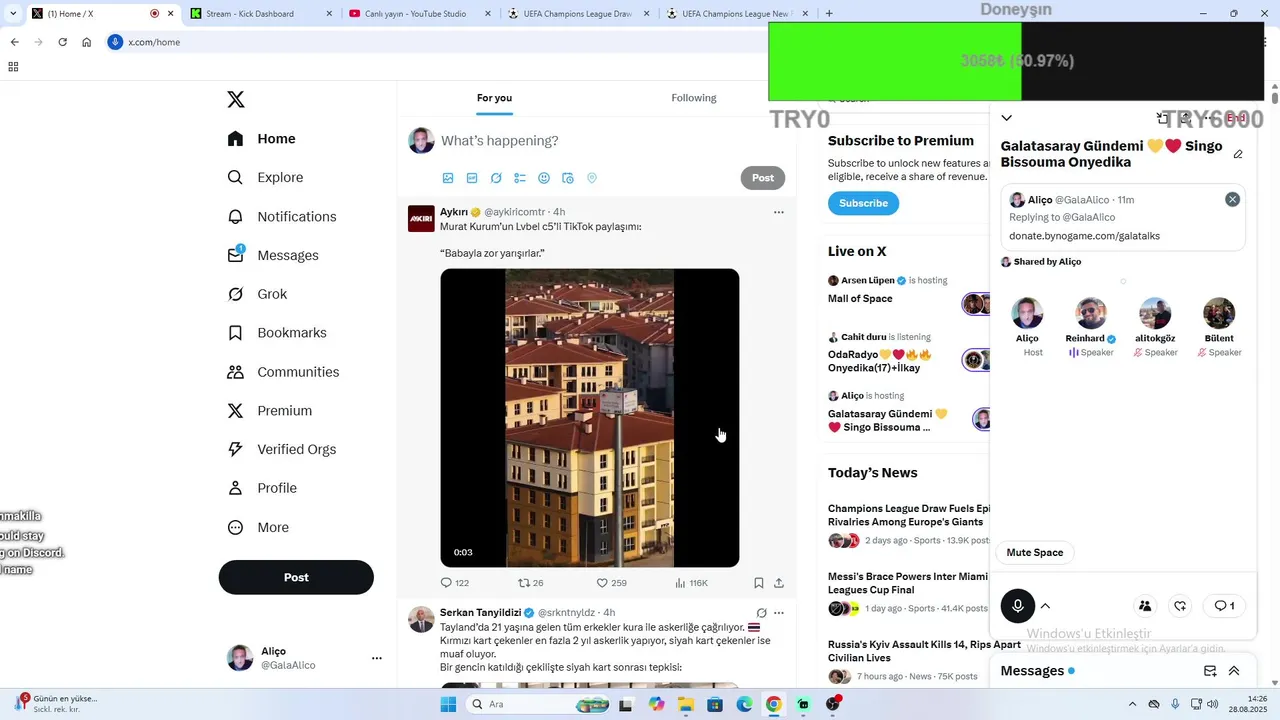Like the Aykırı post with 259 likes
The image size is (1280, 720).
tap(611, 583)
